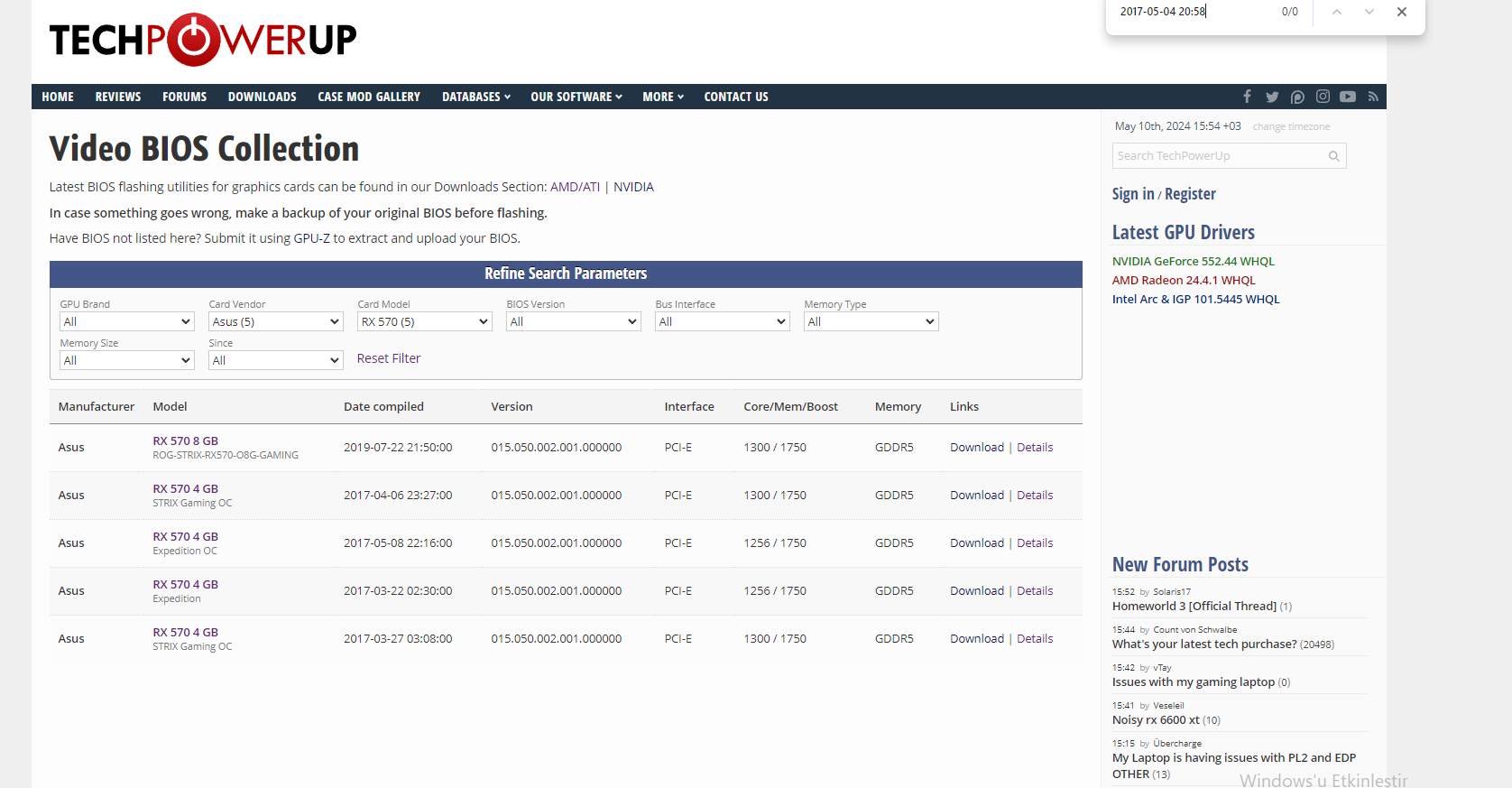
Task: Open the TechPowerUp Facebook page icon
Action: (x=1247, y=97)
